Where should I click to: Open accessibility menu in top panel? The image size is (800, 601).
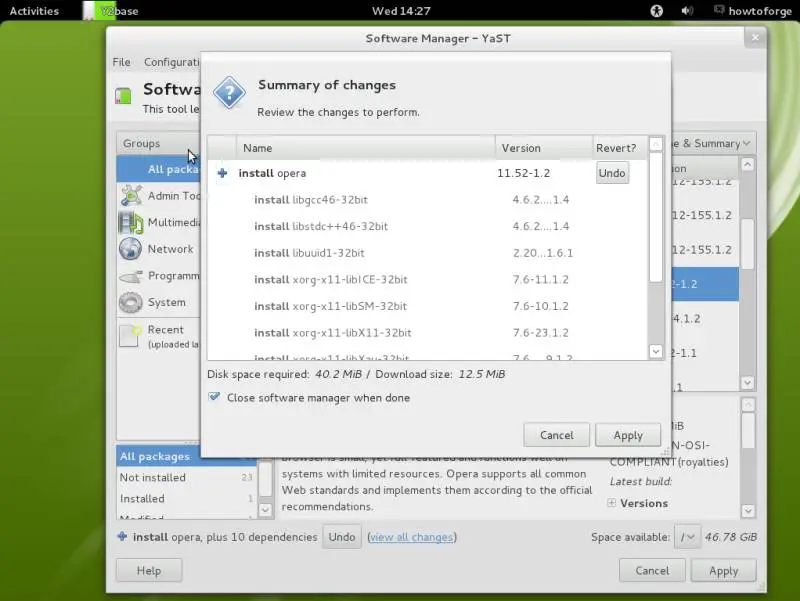pos(656,11)
